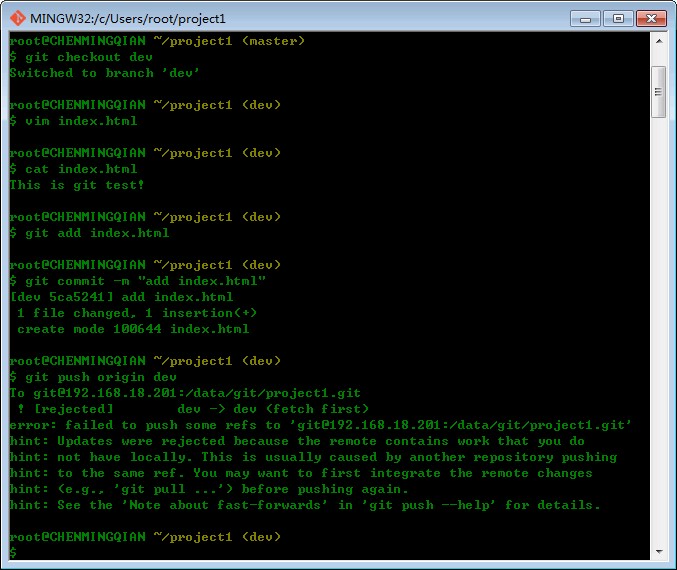Click the scrollbar down arrow
Screen dimensions: 677x570
658,550
